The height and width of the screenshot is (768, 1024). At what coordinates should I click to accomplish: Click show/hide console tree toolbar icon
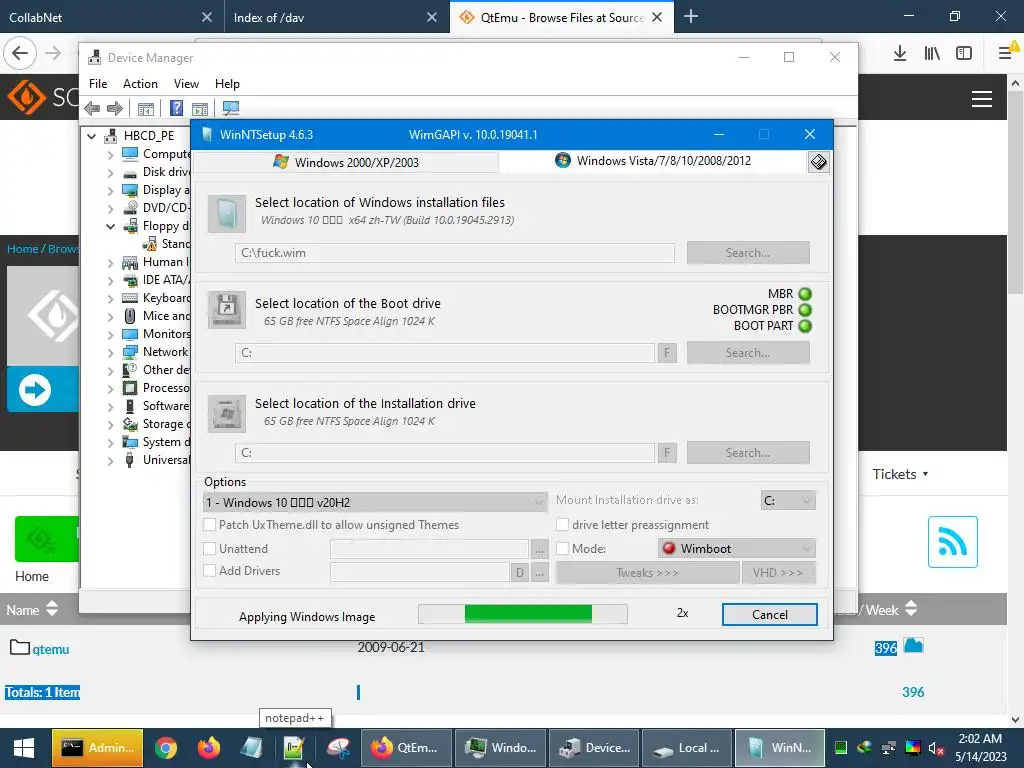[146, 108]
